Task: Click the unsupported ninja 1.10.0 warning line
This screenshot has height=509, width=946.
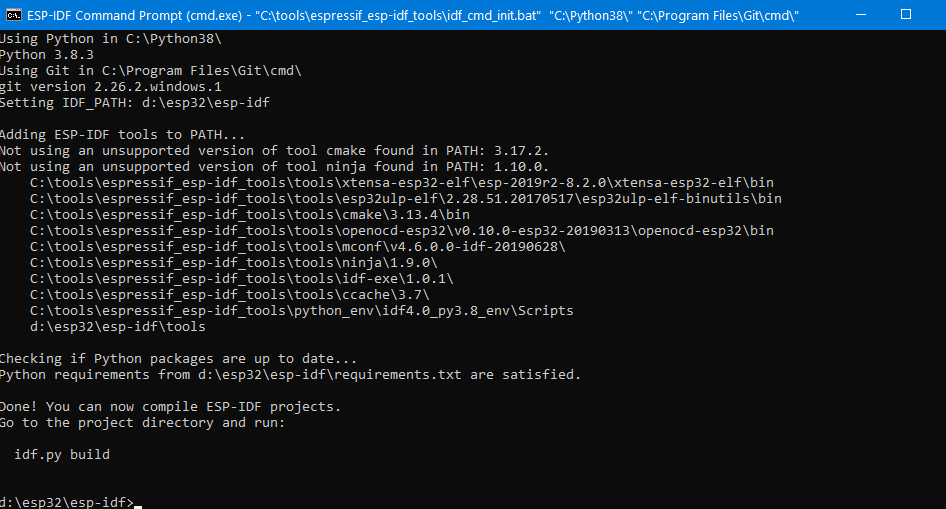Action: (274, 167)
